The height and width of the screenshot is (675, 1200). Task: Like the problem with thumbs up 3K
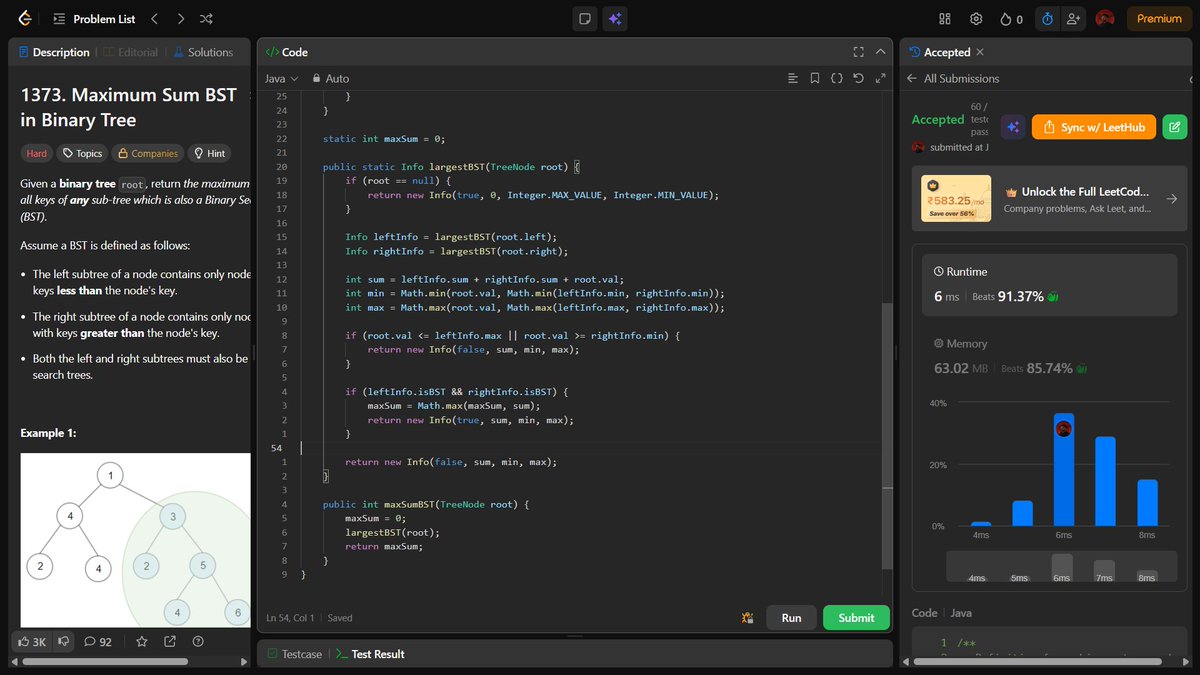click(x=32, y=641)
